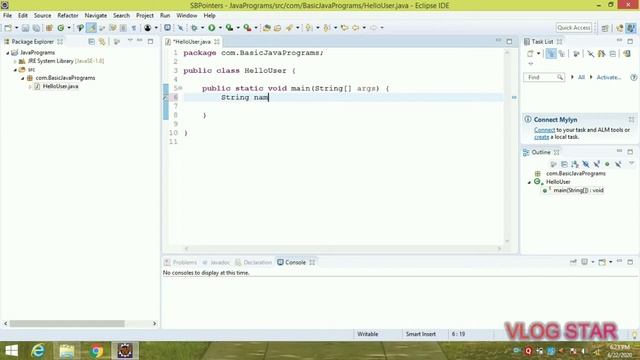
Task: Toggle Link with Editor in Package Explorer
Action: tap(102, 42)
